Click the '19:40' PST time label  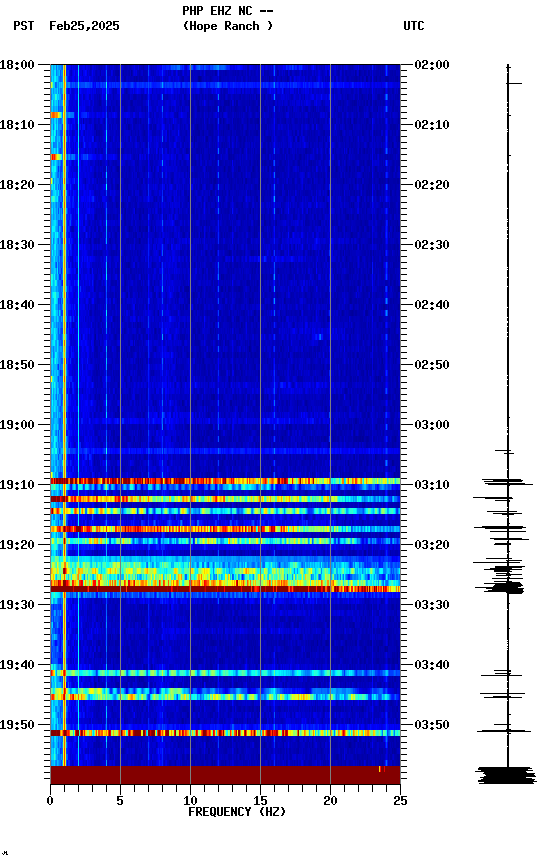17,666
